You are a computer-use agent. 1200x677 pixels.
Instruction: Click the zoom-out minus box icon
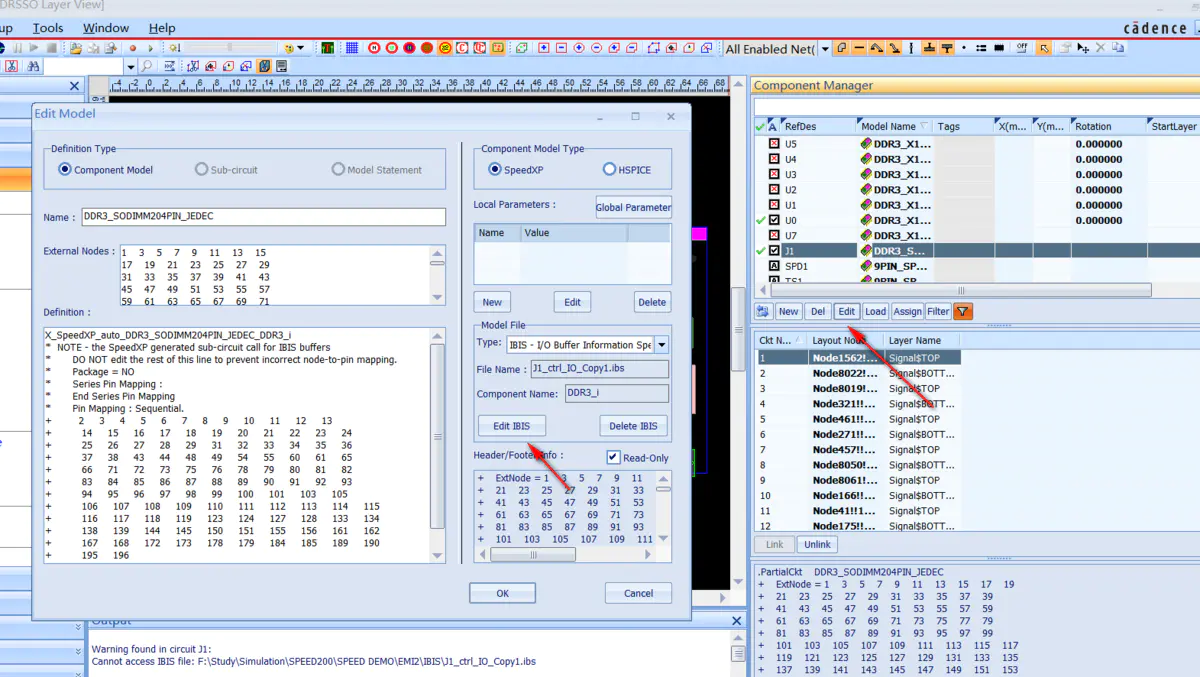point(561,48)
